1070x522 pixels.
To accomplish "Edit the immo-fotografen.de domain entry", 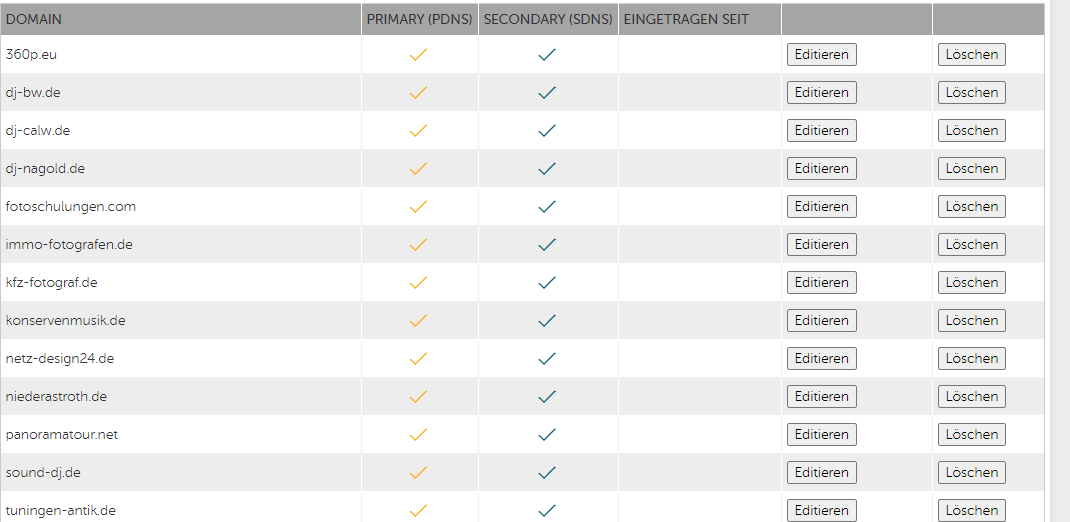I will coord(821,245).
